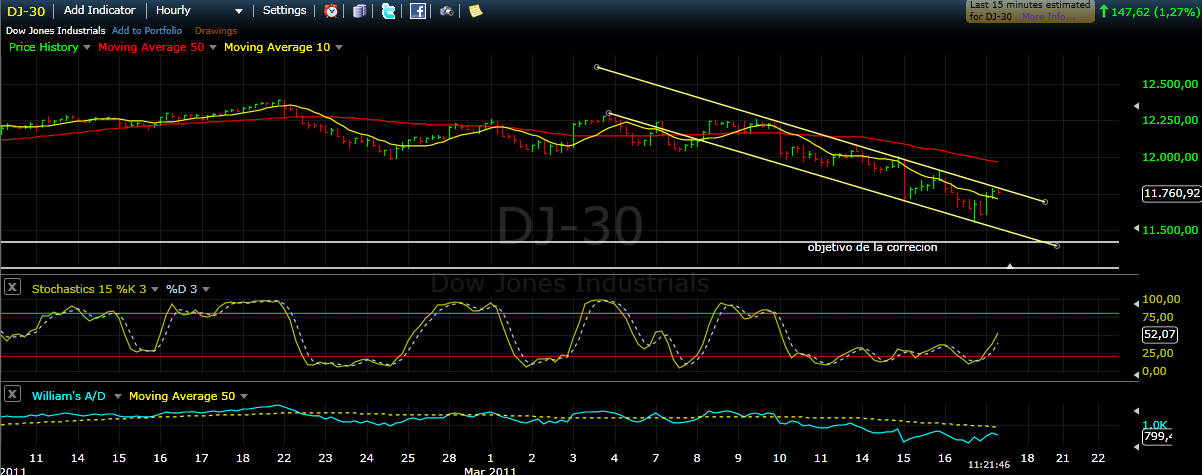Click the 12.250,00 price axis label

1168,121
